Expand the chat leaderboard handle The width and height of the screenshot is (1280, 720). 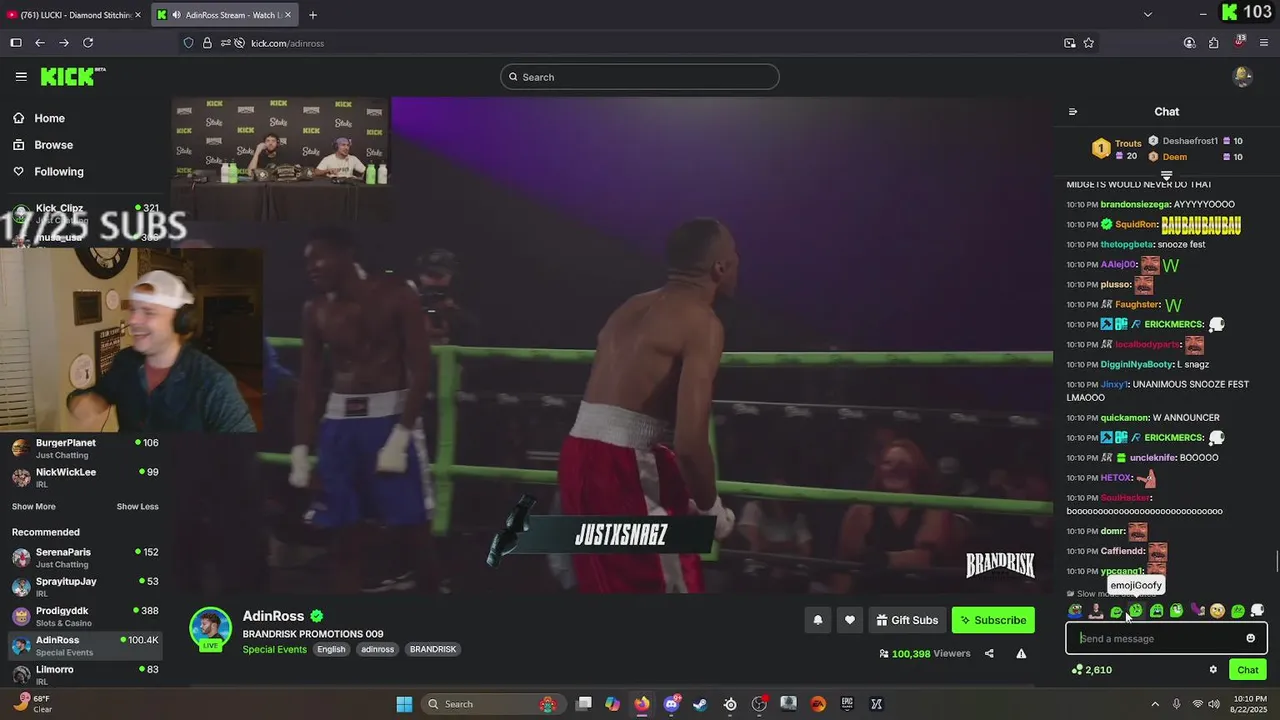(1166, 176)
